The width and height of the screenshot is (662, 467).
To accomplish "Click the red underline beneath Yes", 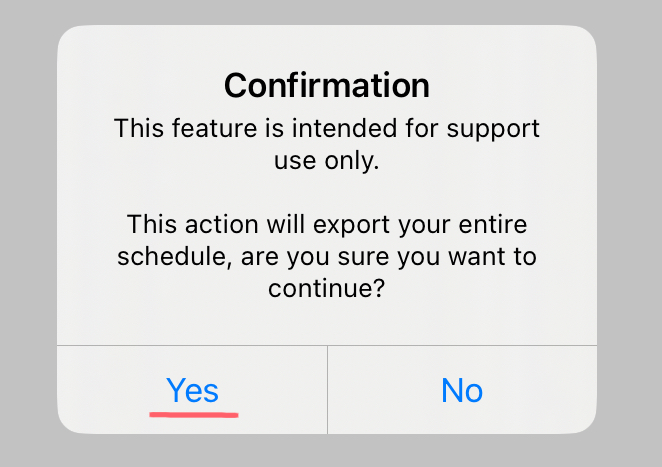I will pyautogui.click(x=194, y=411).
